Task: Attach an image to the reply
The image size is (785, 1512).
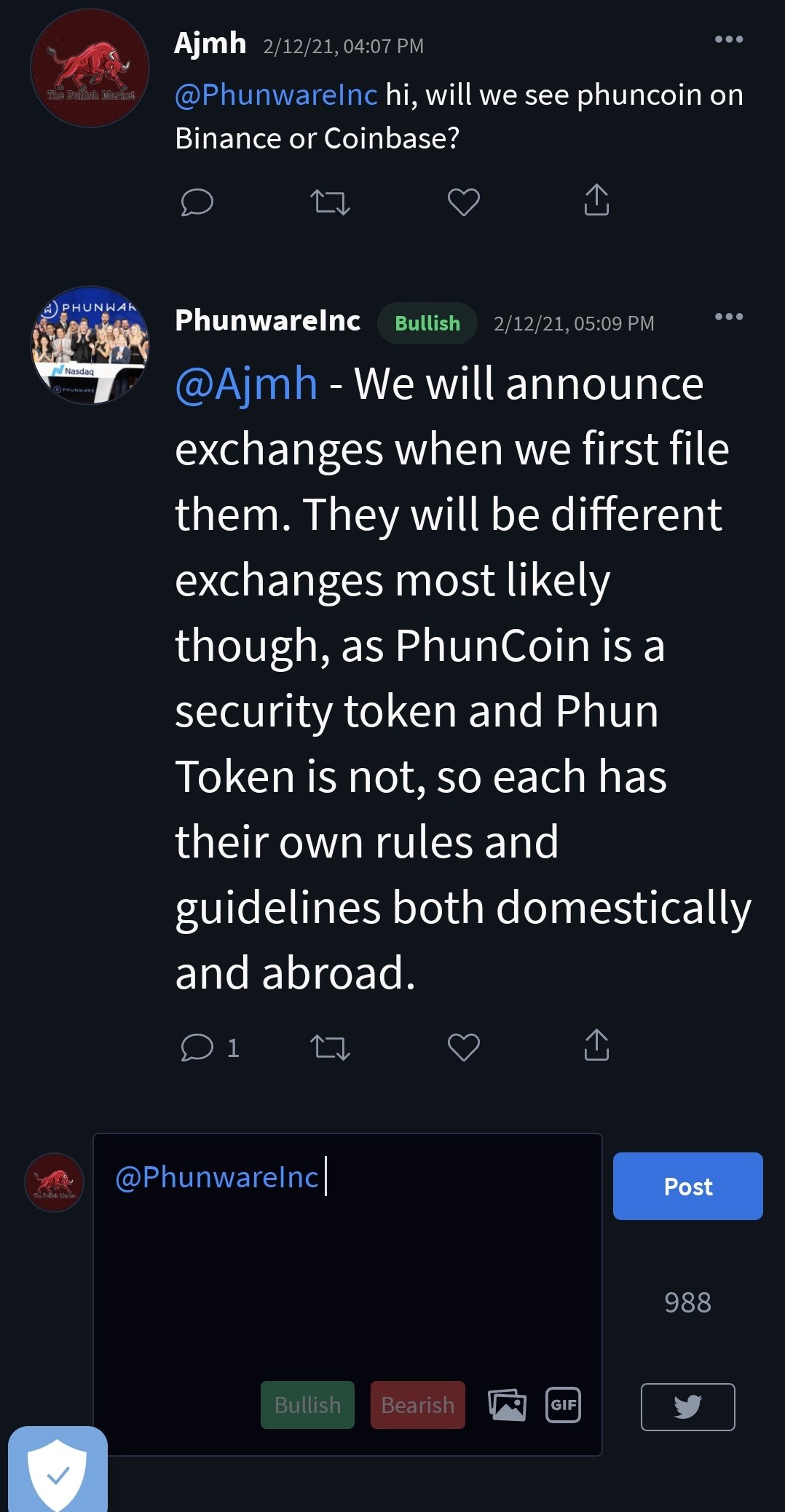Action: point(507,1404)
